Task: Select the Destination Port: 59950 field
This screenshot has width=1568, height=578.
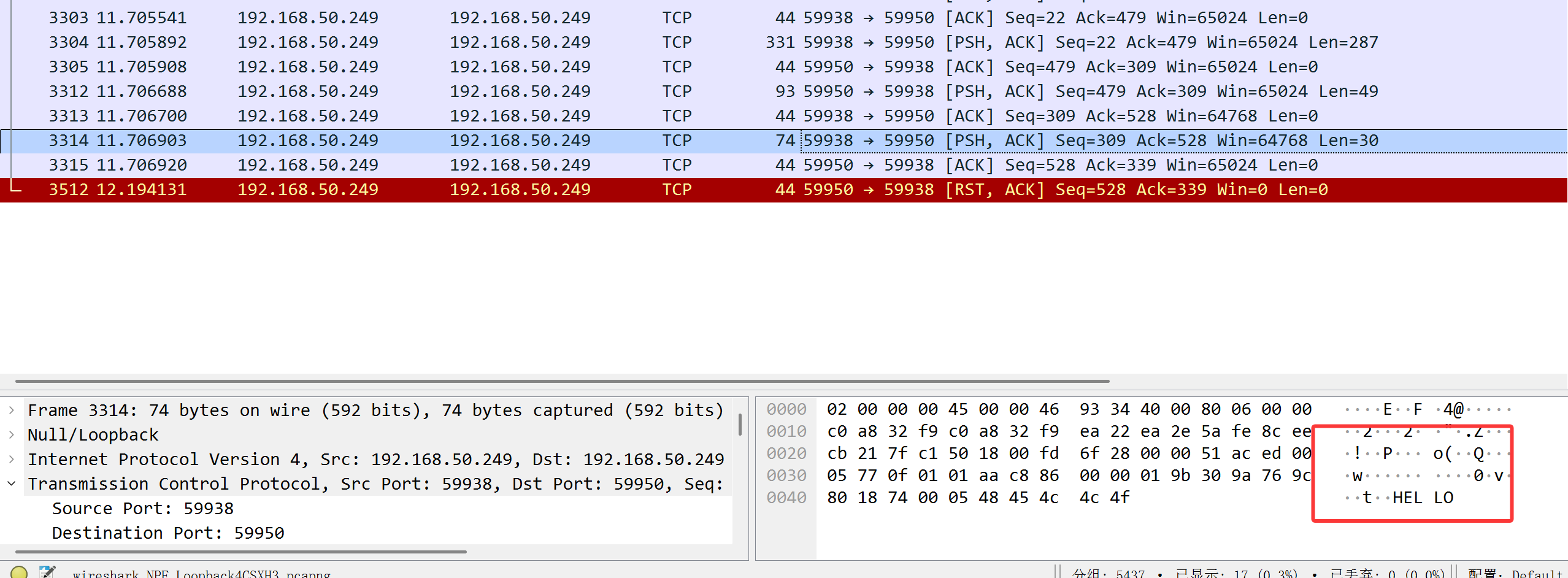Action: (x=167, y=533)
